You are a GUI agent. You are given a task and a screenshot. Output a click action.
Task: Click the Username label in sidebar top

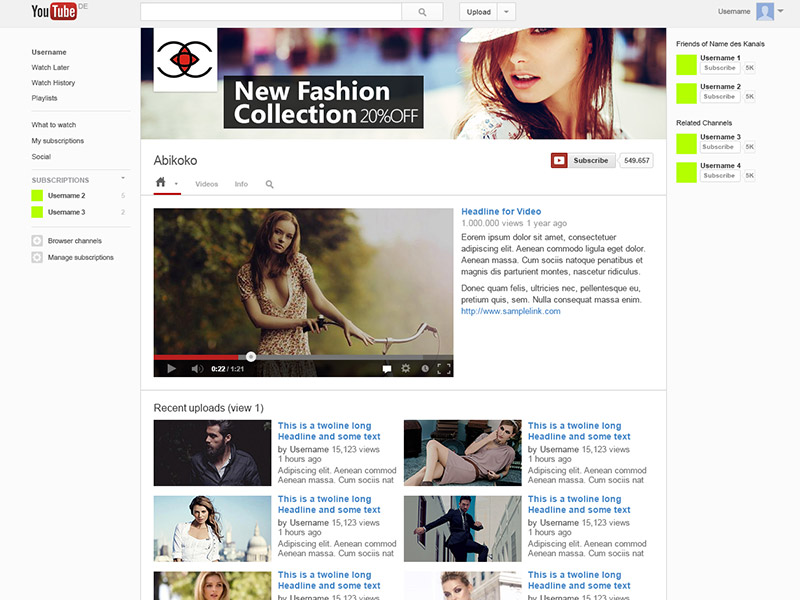pyautogui.click(x=49, y=52)
